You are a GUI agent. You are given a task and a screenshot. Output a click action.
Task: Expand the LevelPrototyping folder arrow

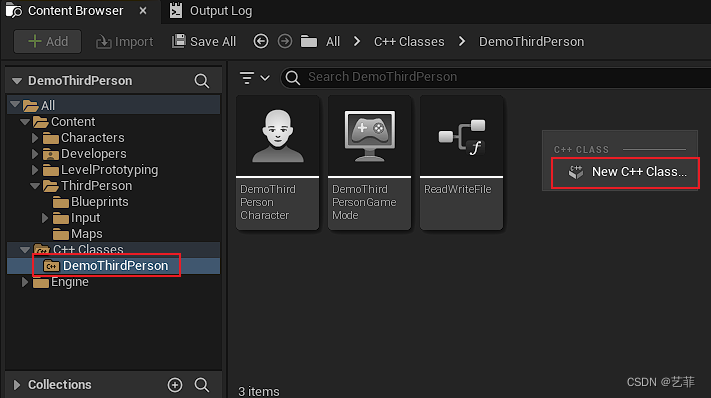pyautogui.click(x=35, y=170)
